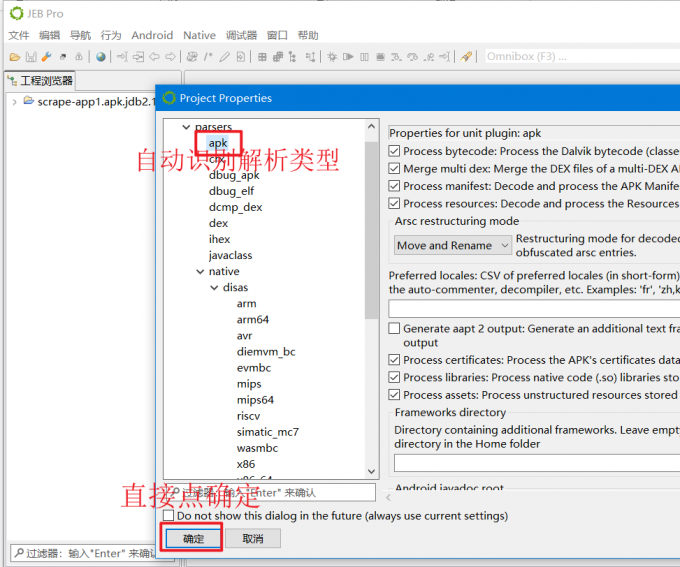Uncheck Process bytecode option
Screen dimensions: 680x567
[x=395, y=152]
